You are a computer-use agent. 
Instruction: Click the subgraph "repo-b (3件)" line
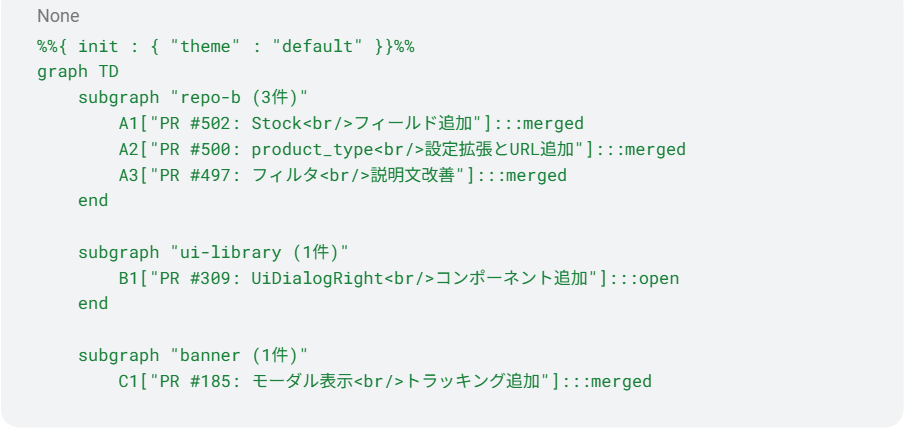193,98
